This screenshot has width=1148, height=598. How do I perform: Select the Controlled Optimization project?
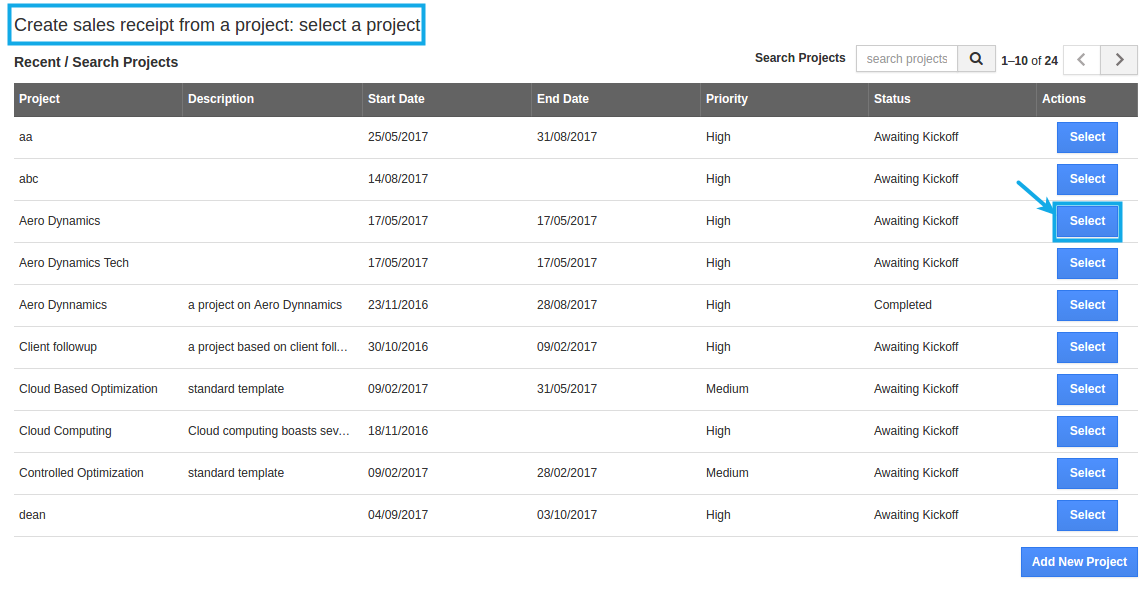coord(1087,473)
